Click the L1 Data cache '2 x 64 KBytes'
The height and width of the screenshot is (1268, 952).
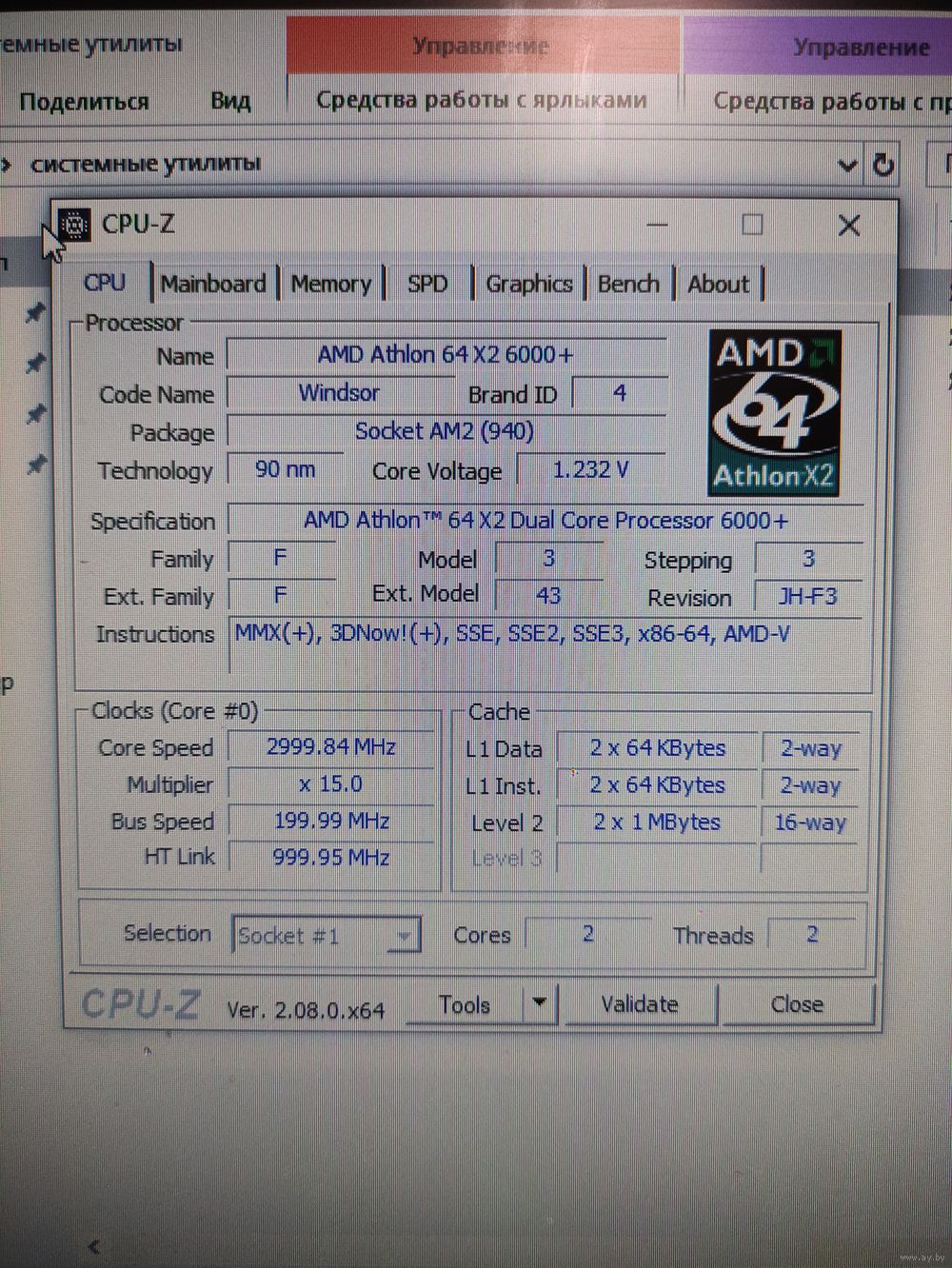tap(657, 748)
